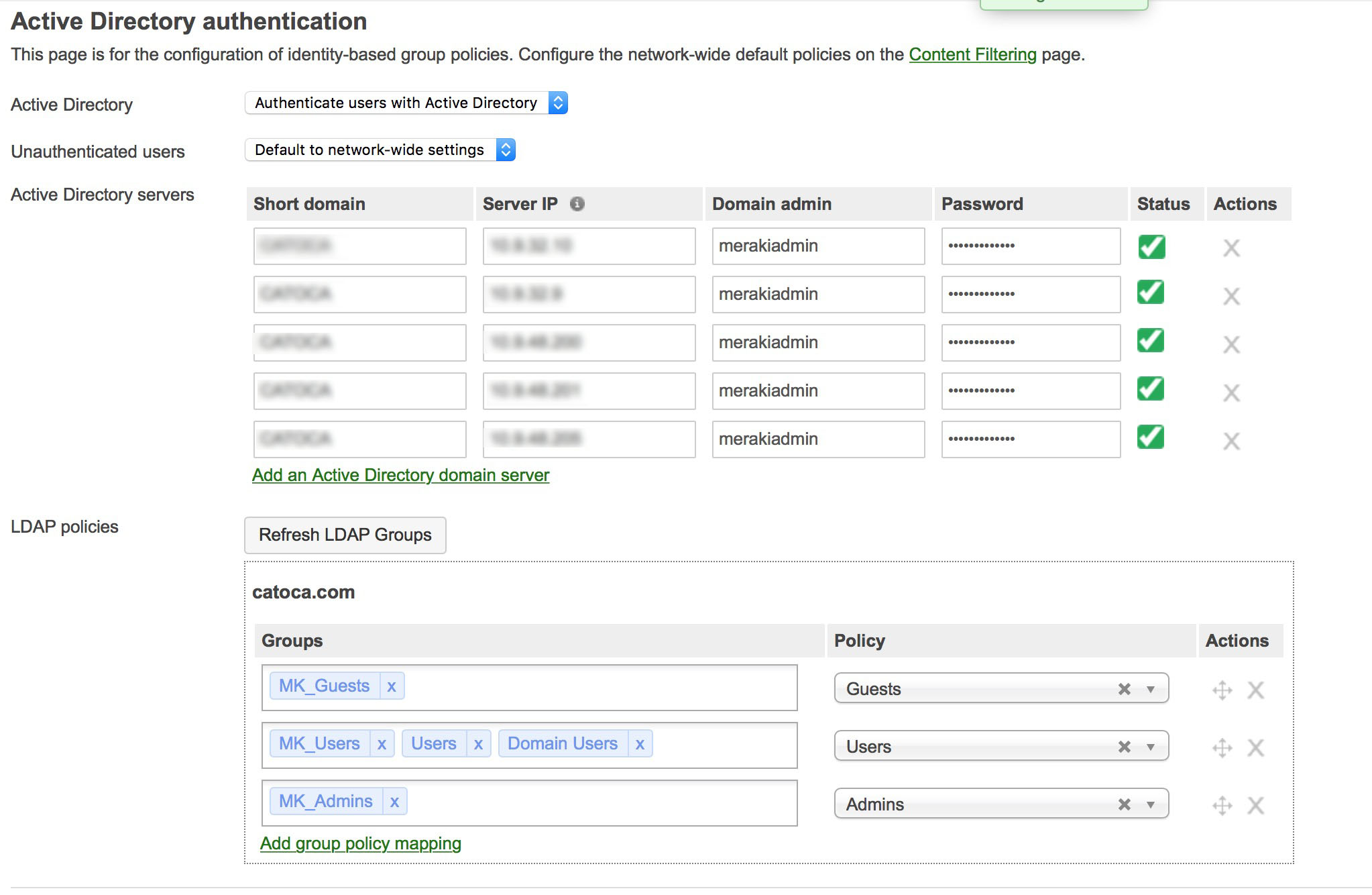Click the first row Password field

(1031, 246)
